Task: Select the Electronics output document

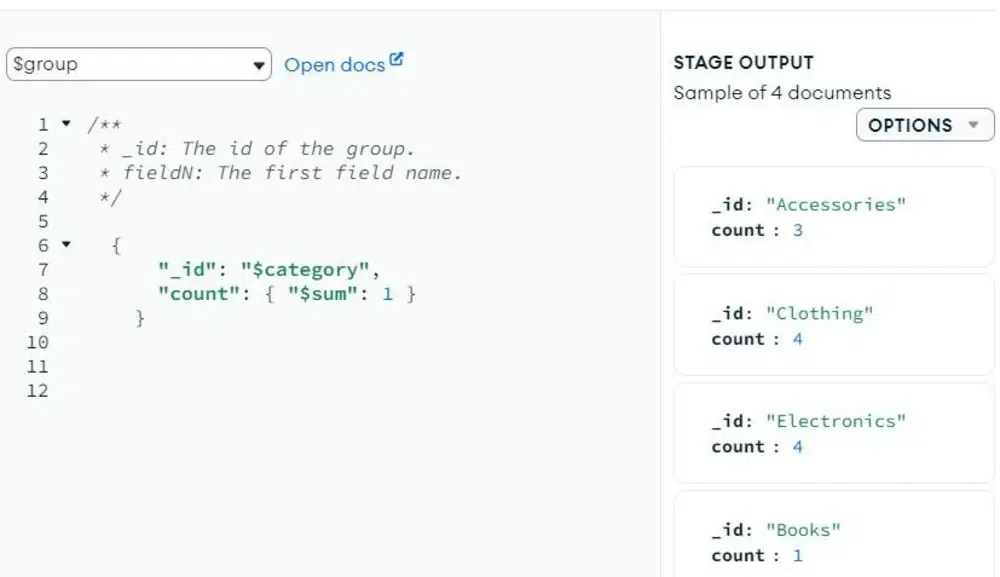Action: pos(834,434)
